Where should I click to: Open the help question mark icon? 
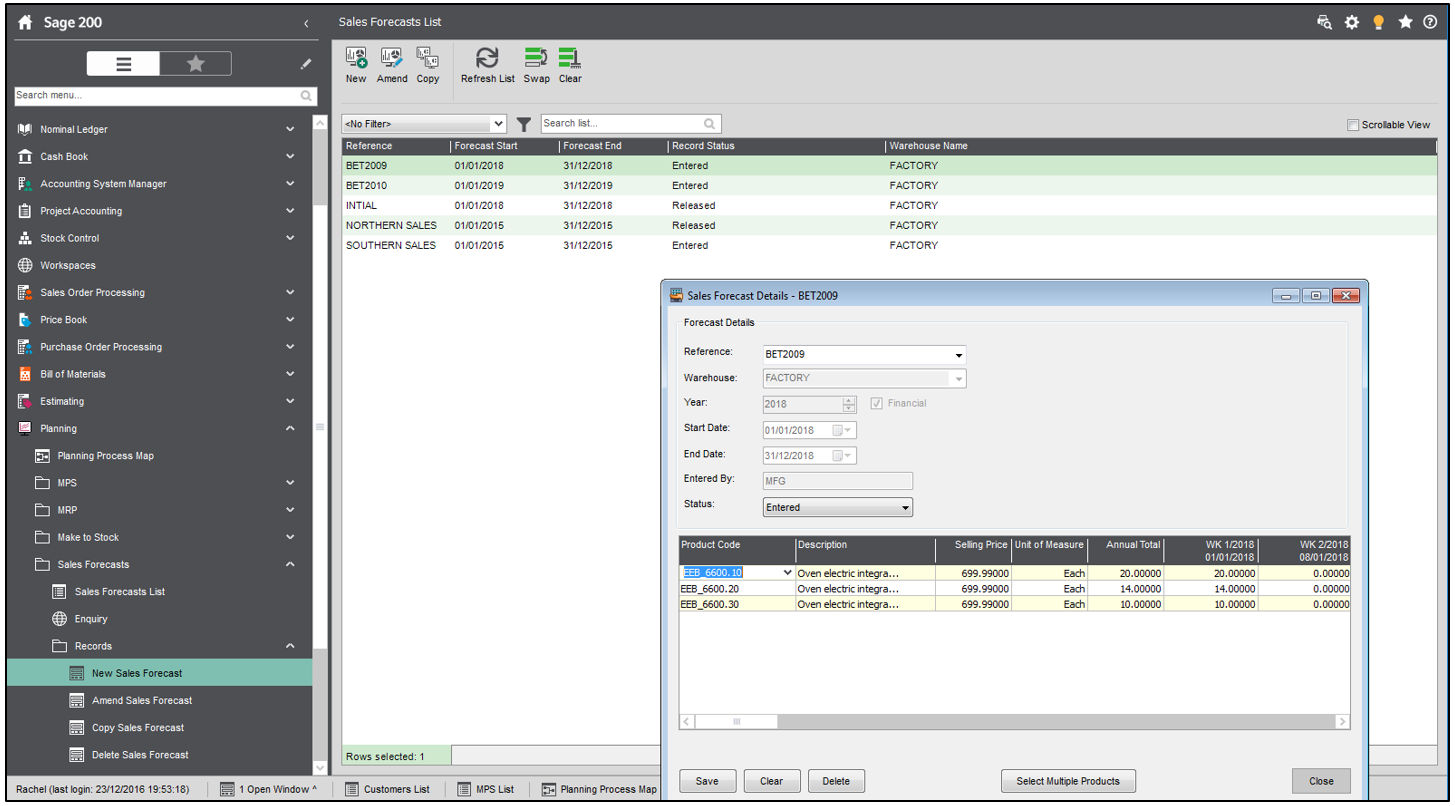tap(1430, 22)
